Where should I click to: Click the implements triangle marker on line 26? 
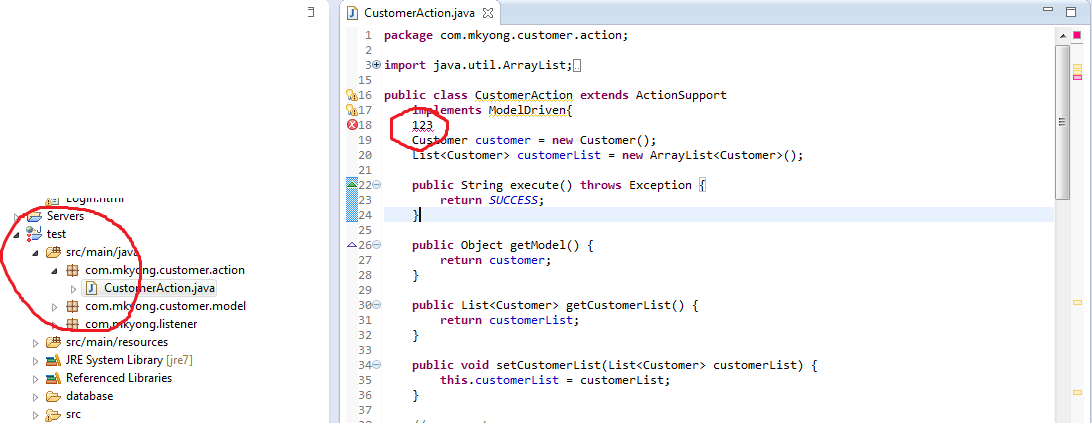point(352,245)
